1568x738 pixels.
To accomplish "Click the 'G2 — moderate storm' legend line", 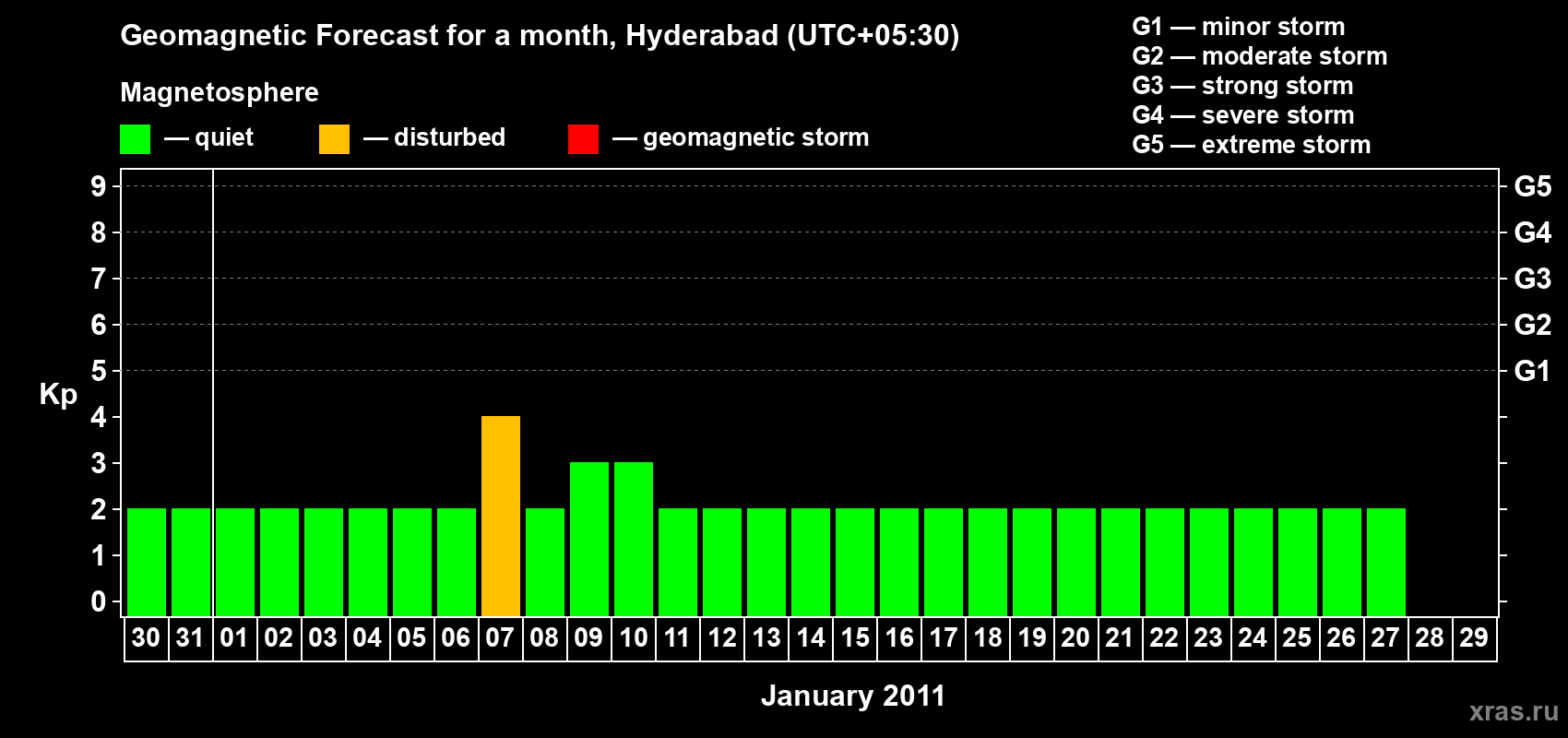I will (1260, 56).
